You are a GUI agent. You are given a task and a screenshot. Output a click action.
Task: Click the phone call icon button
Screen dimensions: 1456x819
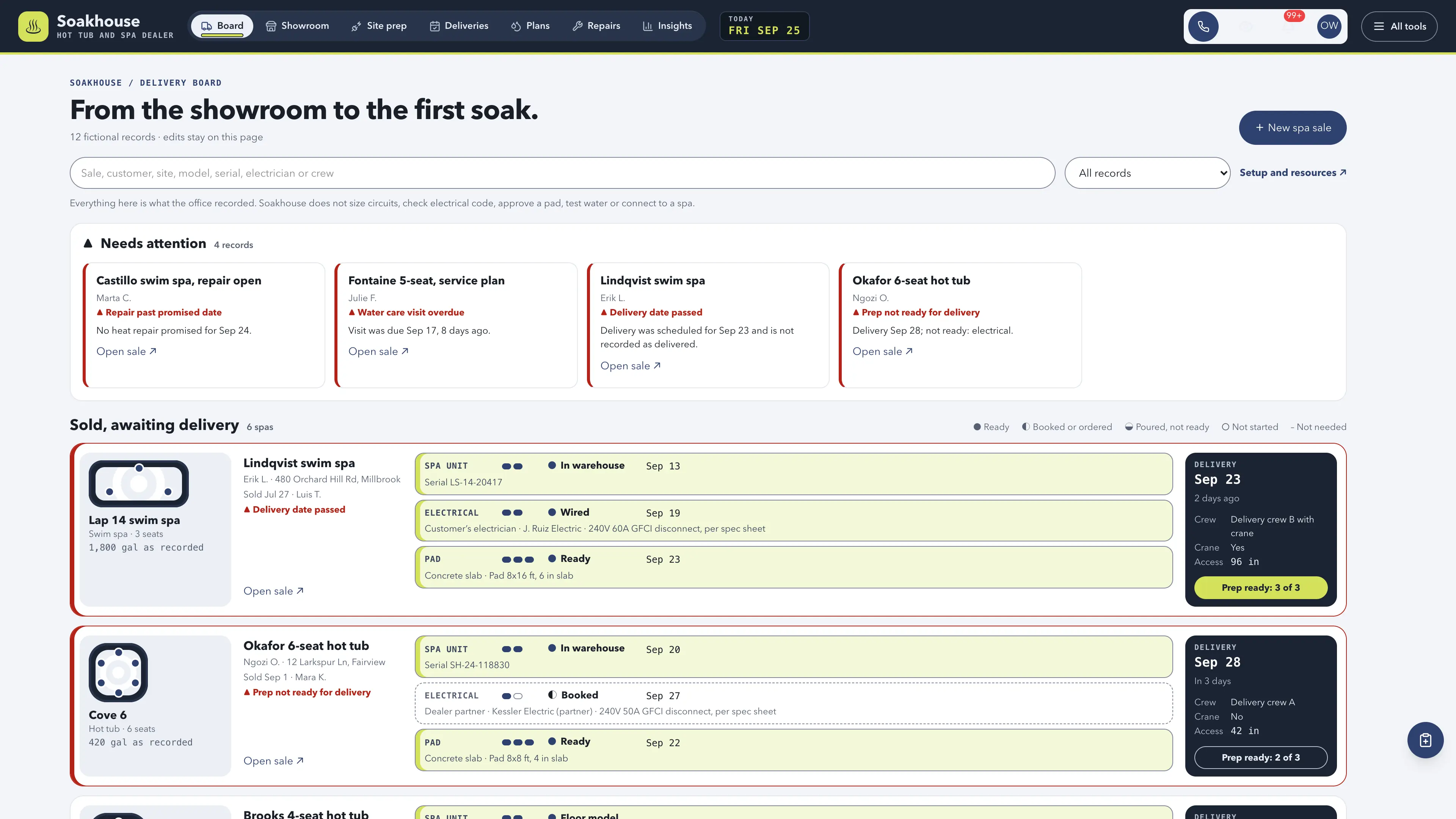[x=1203, y=26]
